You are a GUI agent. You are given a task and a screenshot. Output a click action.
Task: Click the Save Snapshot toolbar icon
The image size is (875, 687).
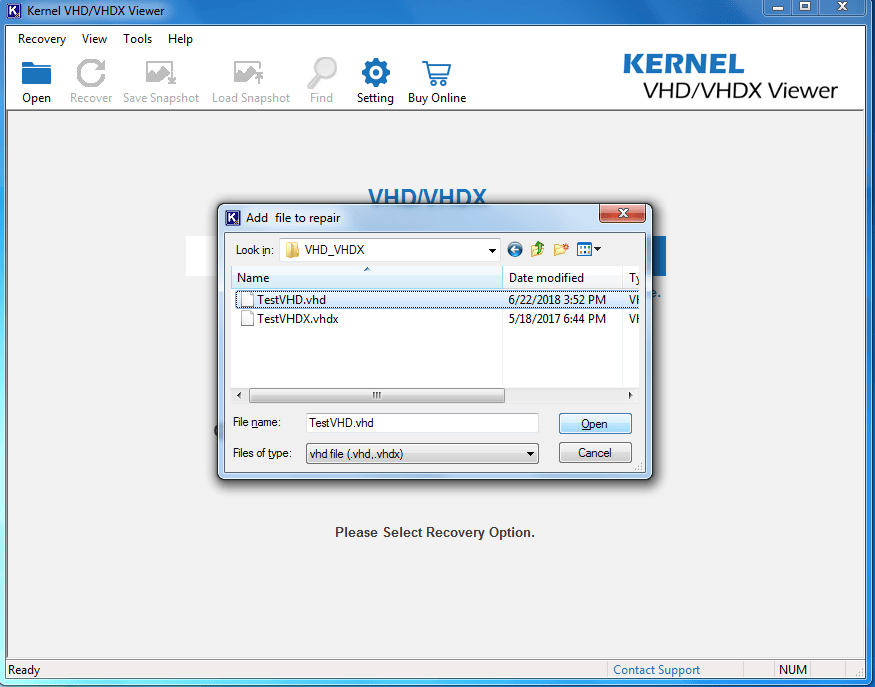coord(161,73)
